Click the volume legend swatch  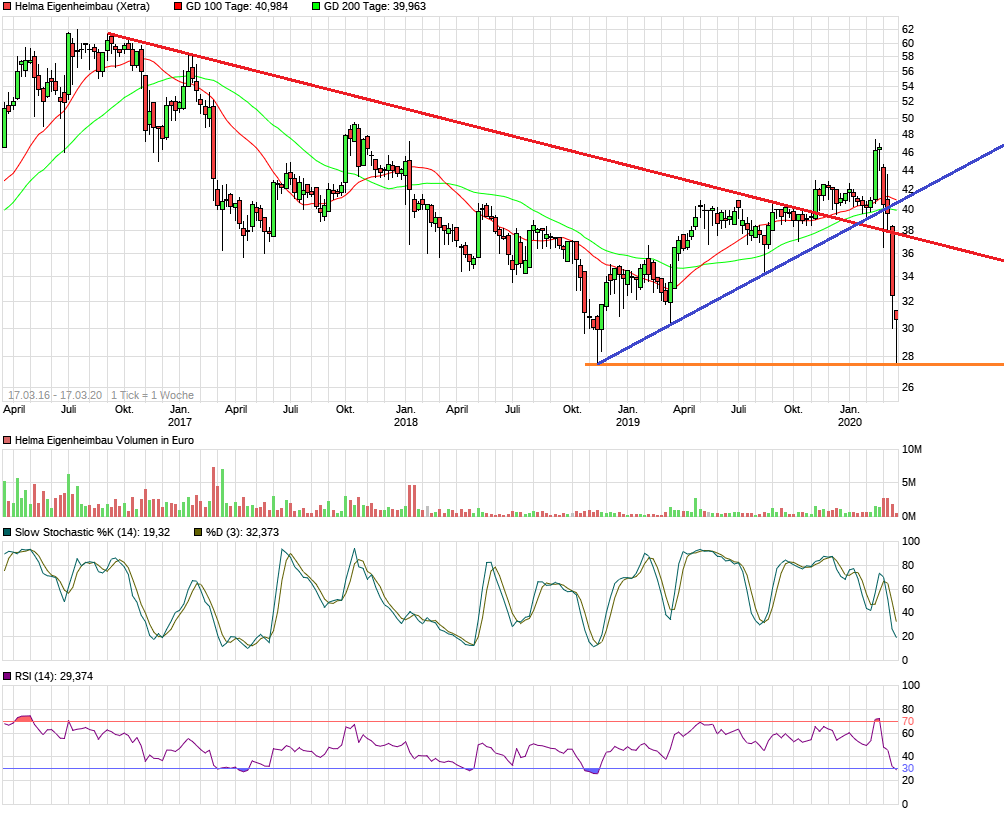coord(7,441)
